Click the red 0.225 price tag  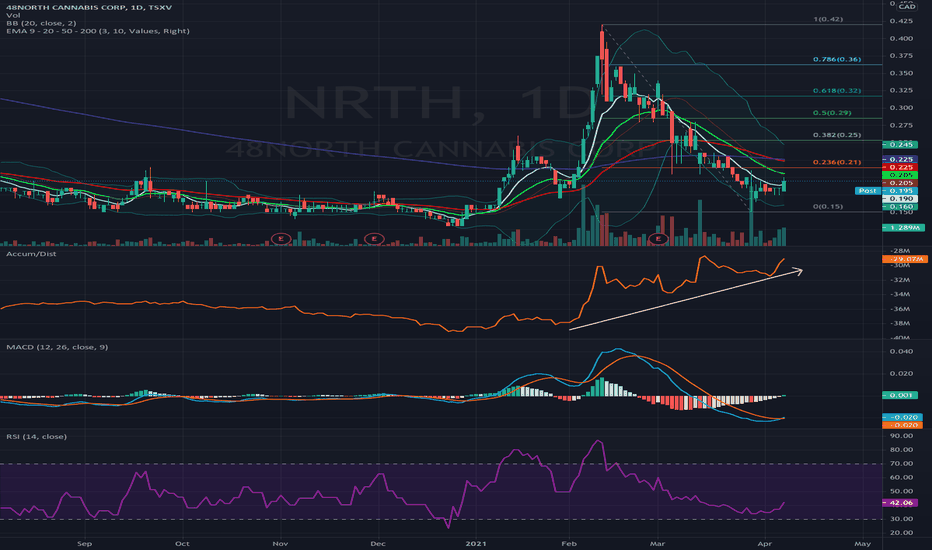(x=900, y=167)
